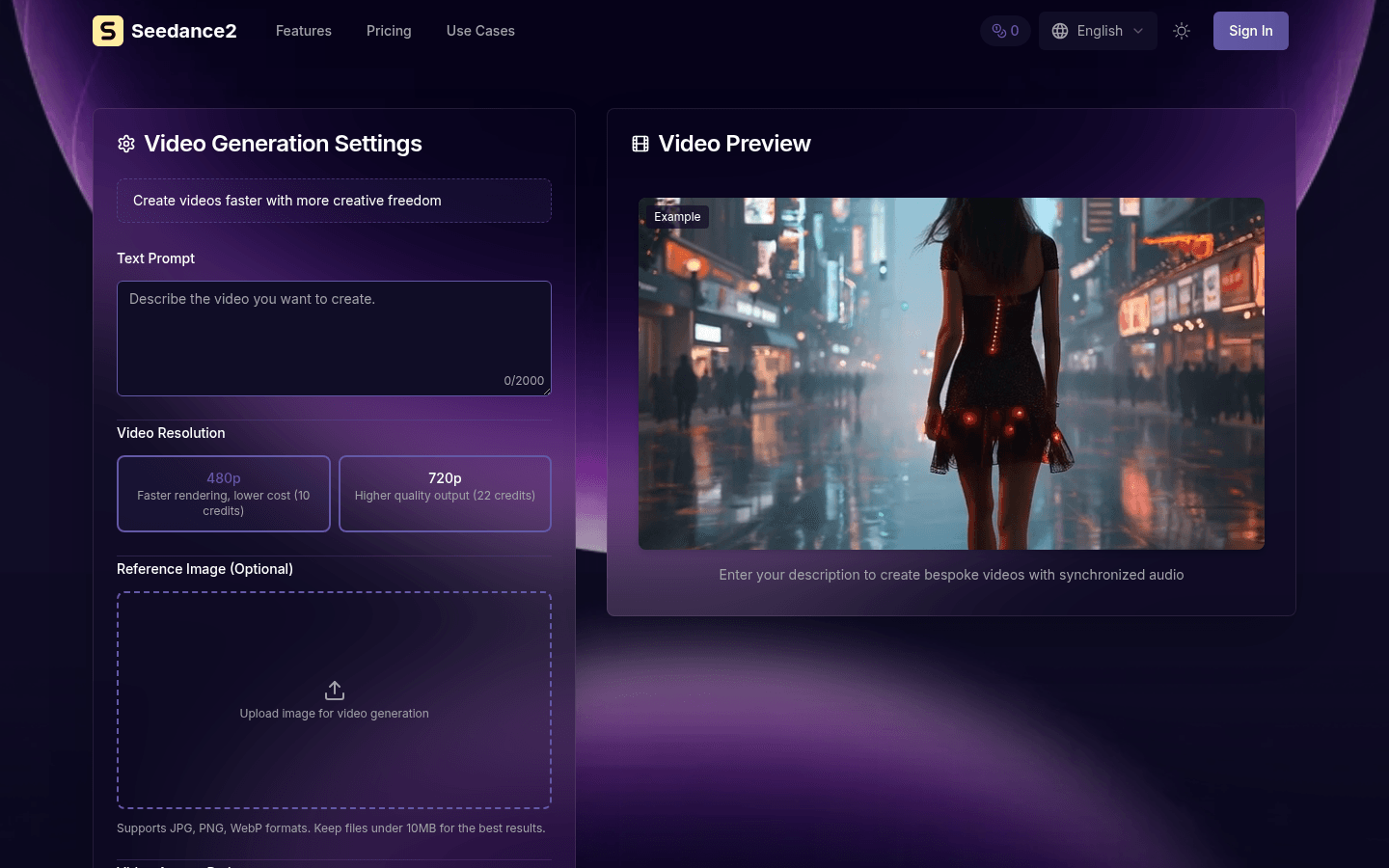Click the reference image upload dropzone
Screen dimensions: 1389x868
[x=334, y=699]
